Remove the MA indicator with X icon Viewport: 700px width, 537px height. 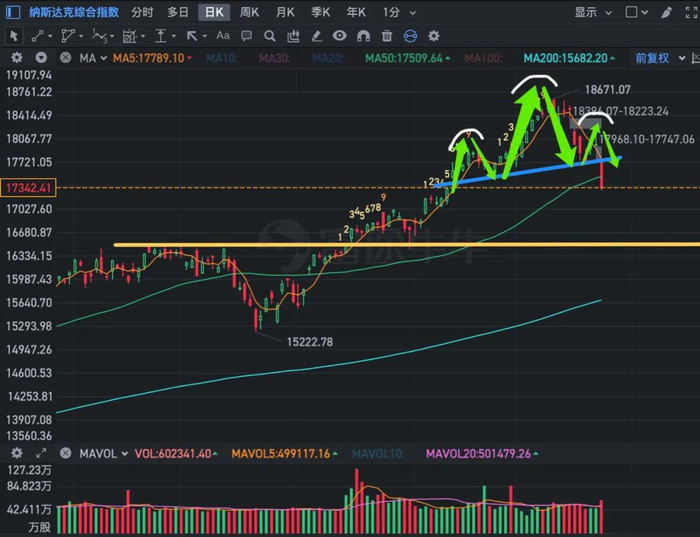[x=66, y=58]
